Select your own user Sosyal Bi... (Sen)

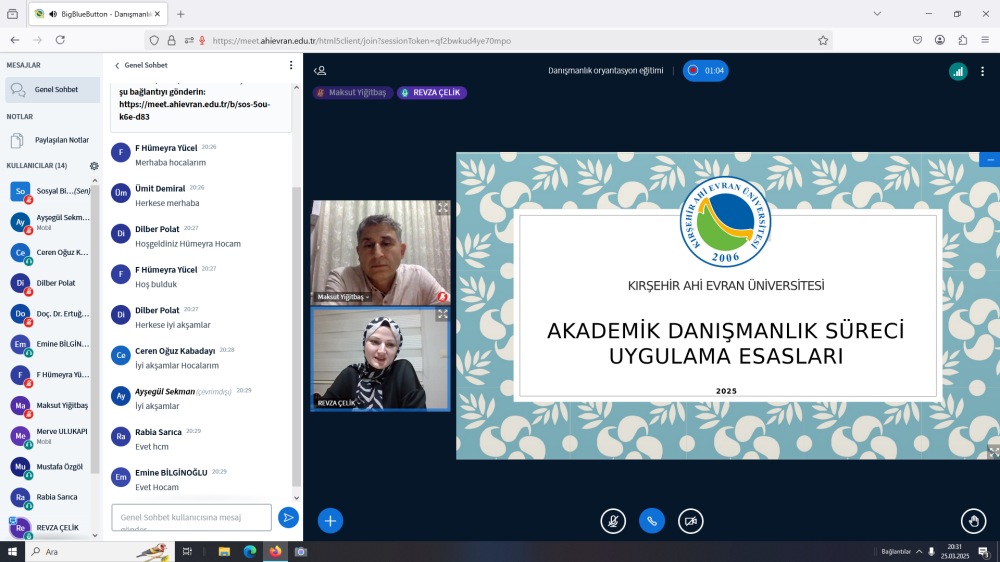pyautogui.click(x=50, y=191)
